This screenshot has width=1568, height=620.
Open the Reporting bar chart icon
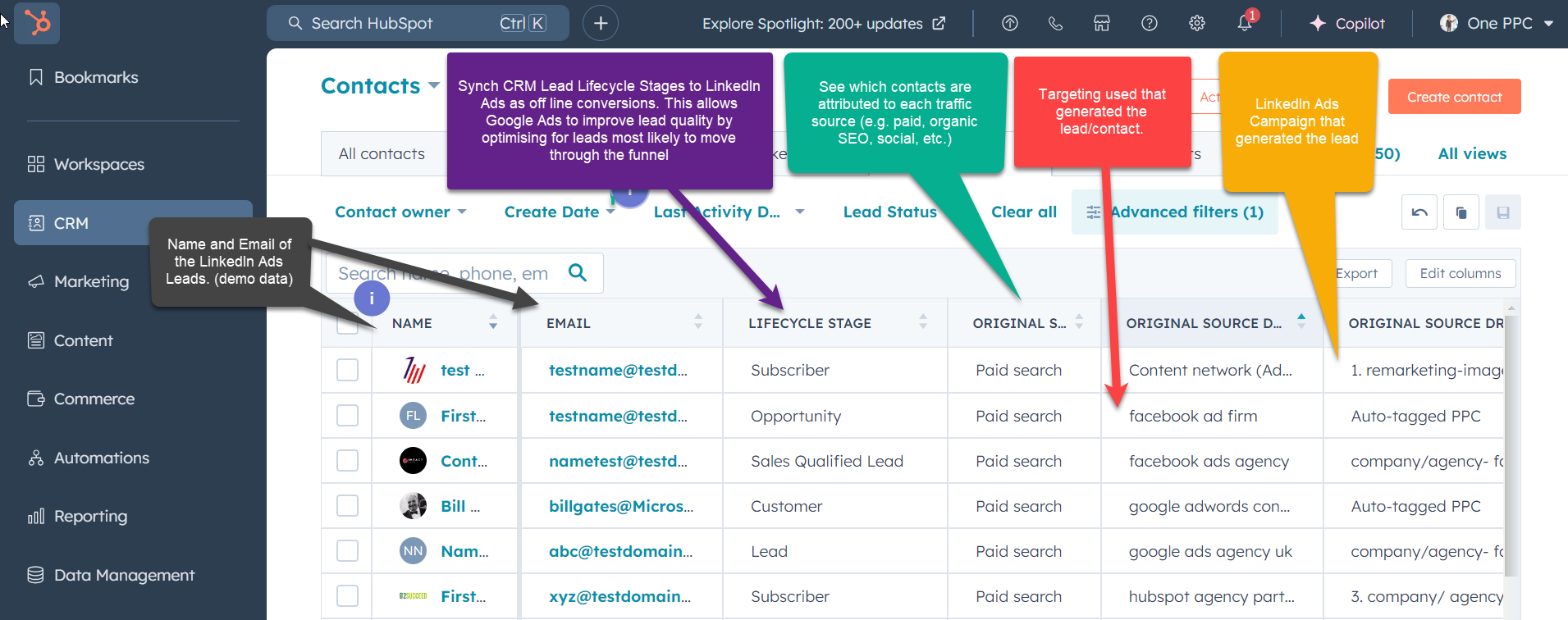pos(35,516)
